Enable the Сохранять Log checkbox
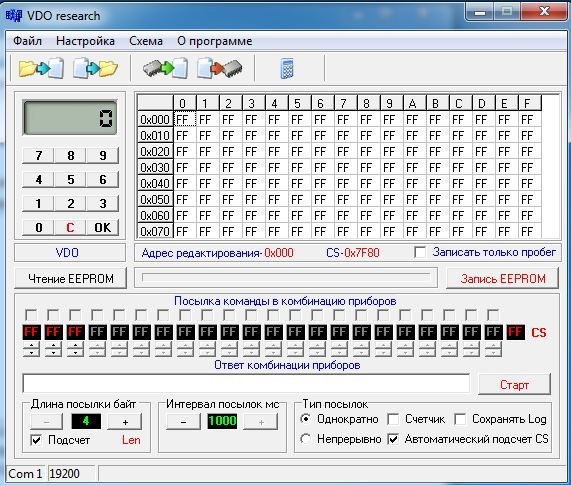 coord(460,419)
